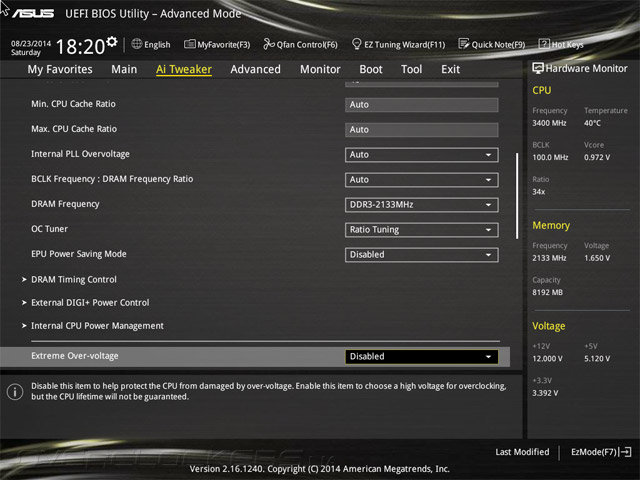Screen dimensions: 640x480
Task: Click the CPU frequency 3400 MHz value
Action: tap(549, 123)
